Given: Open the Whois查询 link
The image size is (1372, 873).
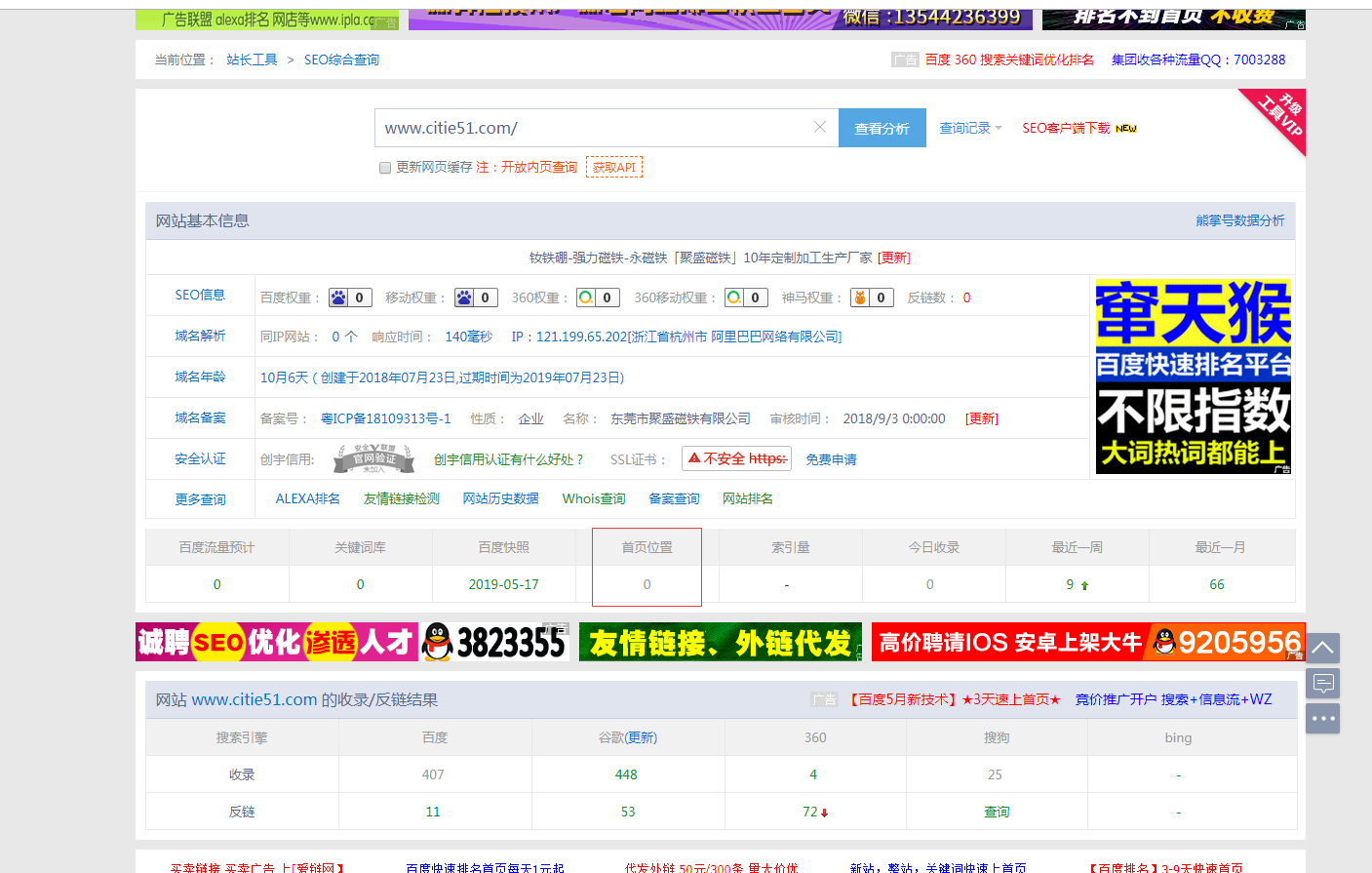Looking at the screenshot, I should [x=594, y=498].
